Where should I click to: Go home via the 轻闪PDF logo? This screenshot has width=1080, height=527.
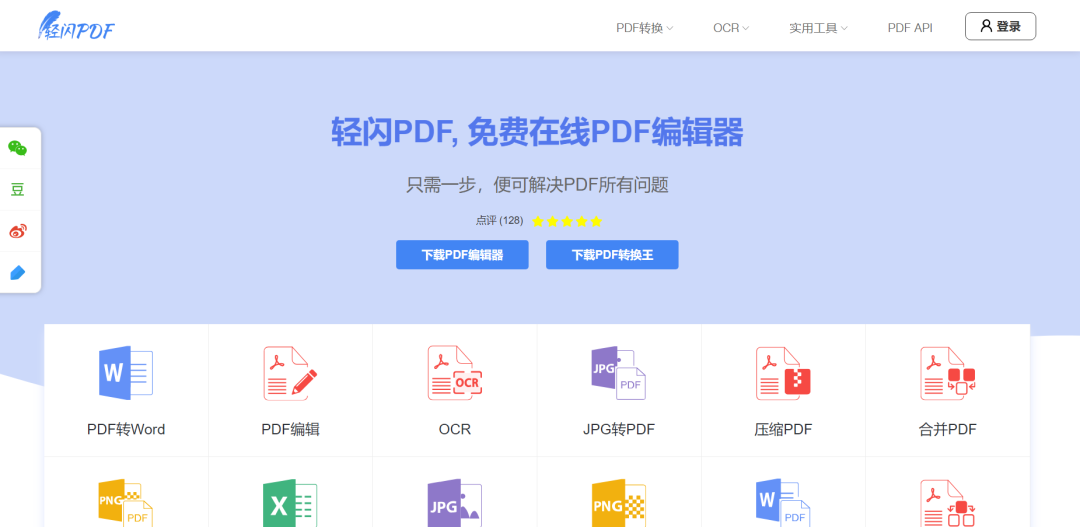[76, 26]
